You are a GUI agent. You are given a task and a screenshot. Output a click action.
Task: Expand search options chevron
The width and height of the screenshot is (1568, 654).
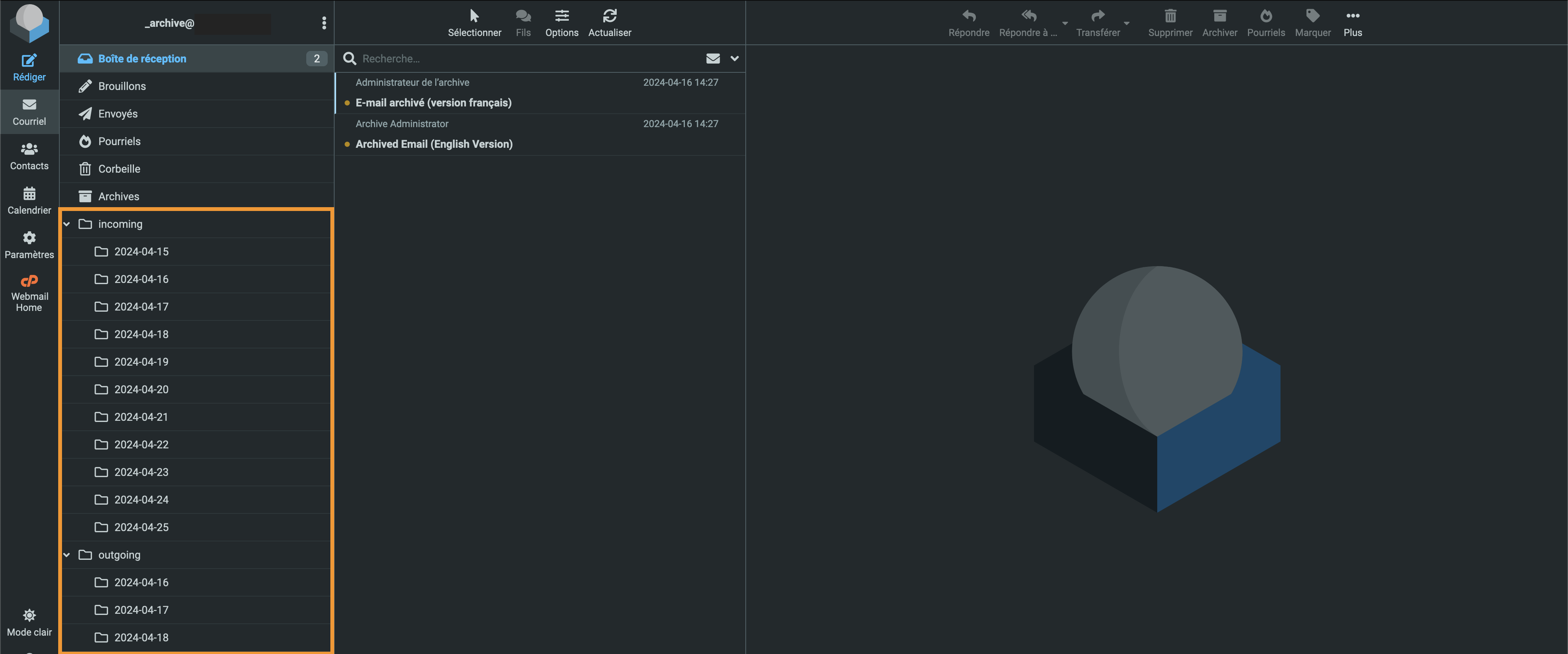tap(734, 59)
